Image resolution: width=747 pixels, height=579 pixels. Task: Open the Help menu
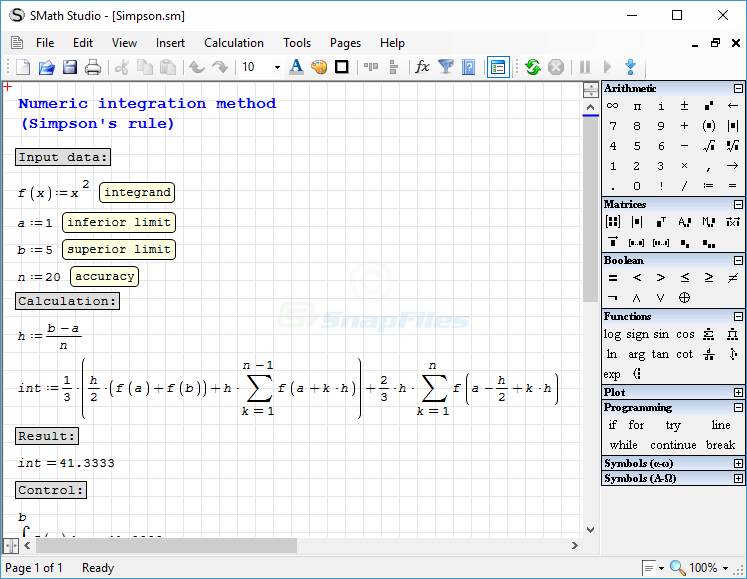(392, 43)
